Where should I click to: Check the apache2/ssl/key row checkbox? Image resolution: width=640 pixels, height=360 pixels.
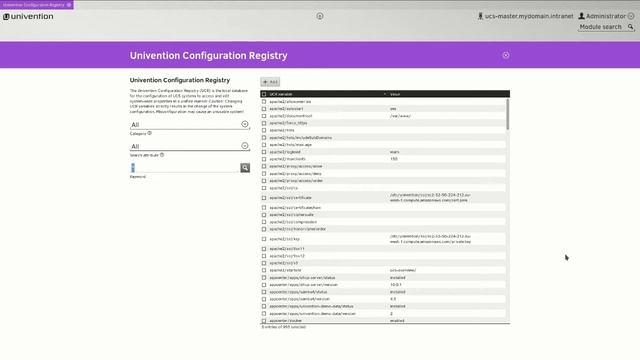point(264,239)
